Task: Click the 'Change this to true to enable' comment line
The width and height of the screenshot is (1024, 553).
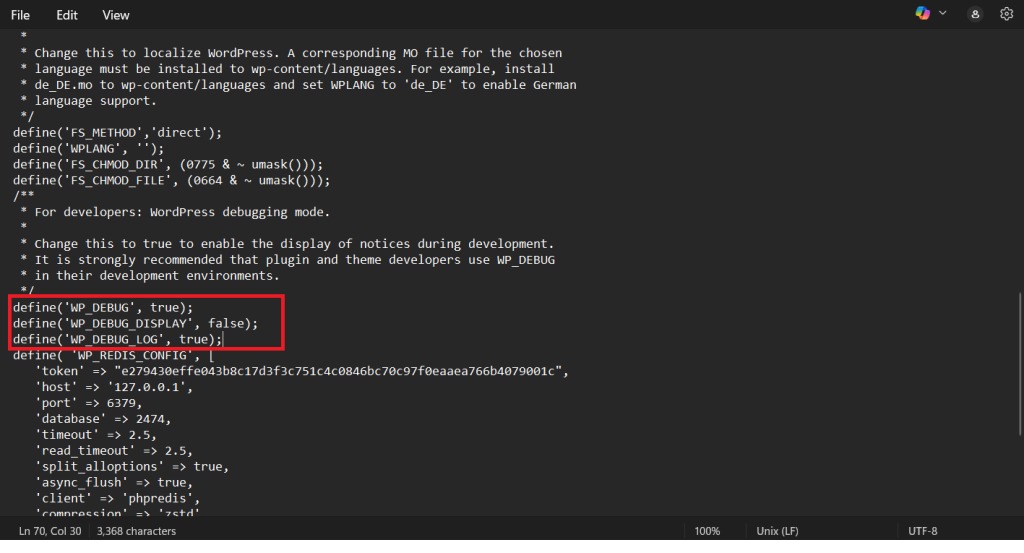Action: (x=287, y=244)
